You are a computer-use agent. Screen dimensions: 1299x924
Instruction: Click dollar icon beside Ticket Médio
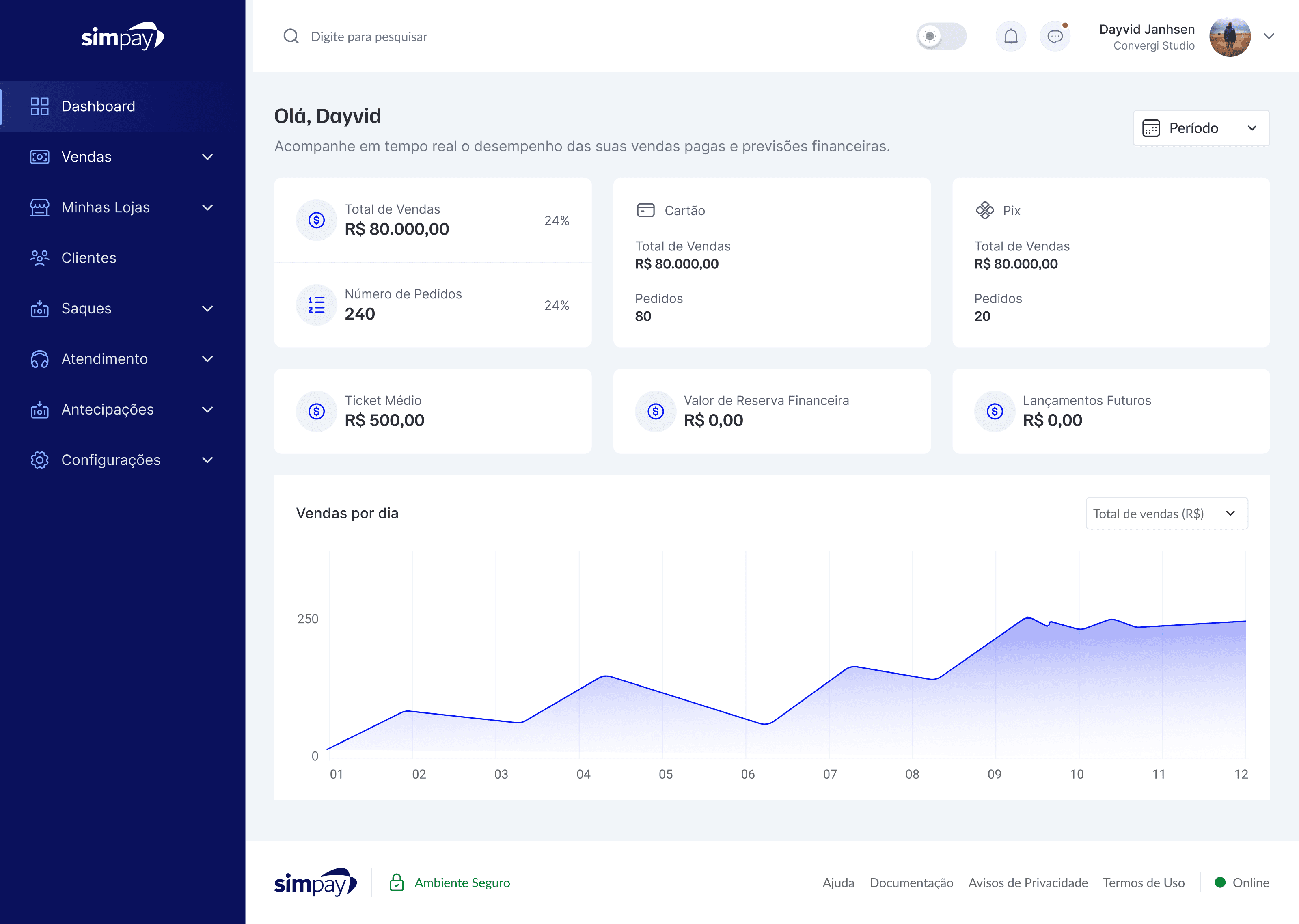click(317, 411)
